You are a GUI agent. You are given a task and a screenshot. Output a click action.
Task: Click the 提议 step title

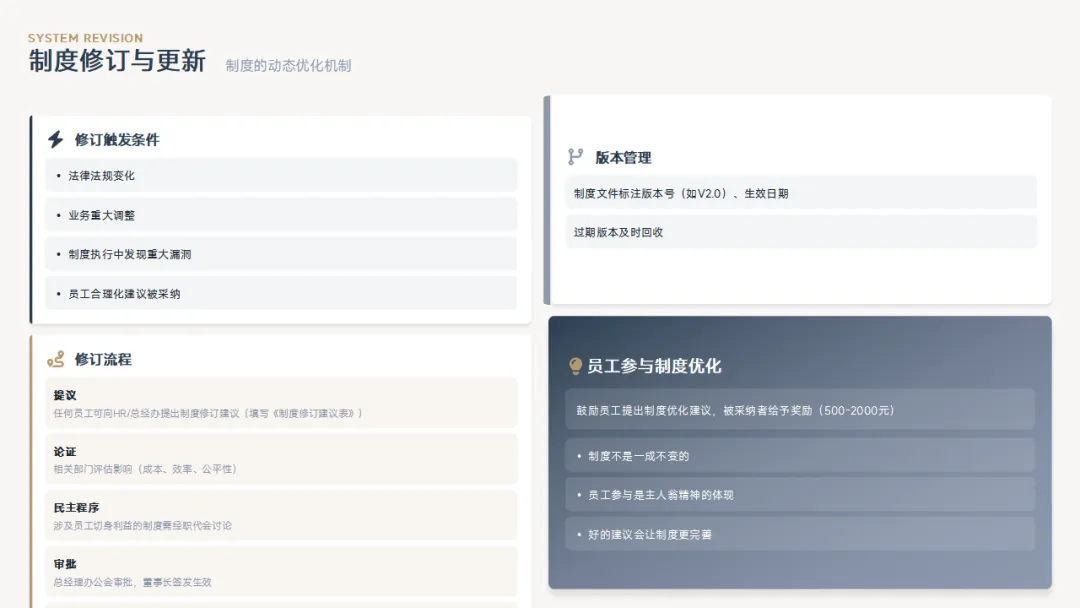[65, 395]
